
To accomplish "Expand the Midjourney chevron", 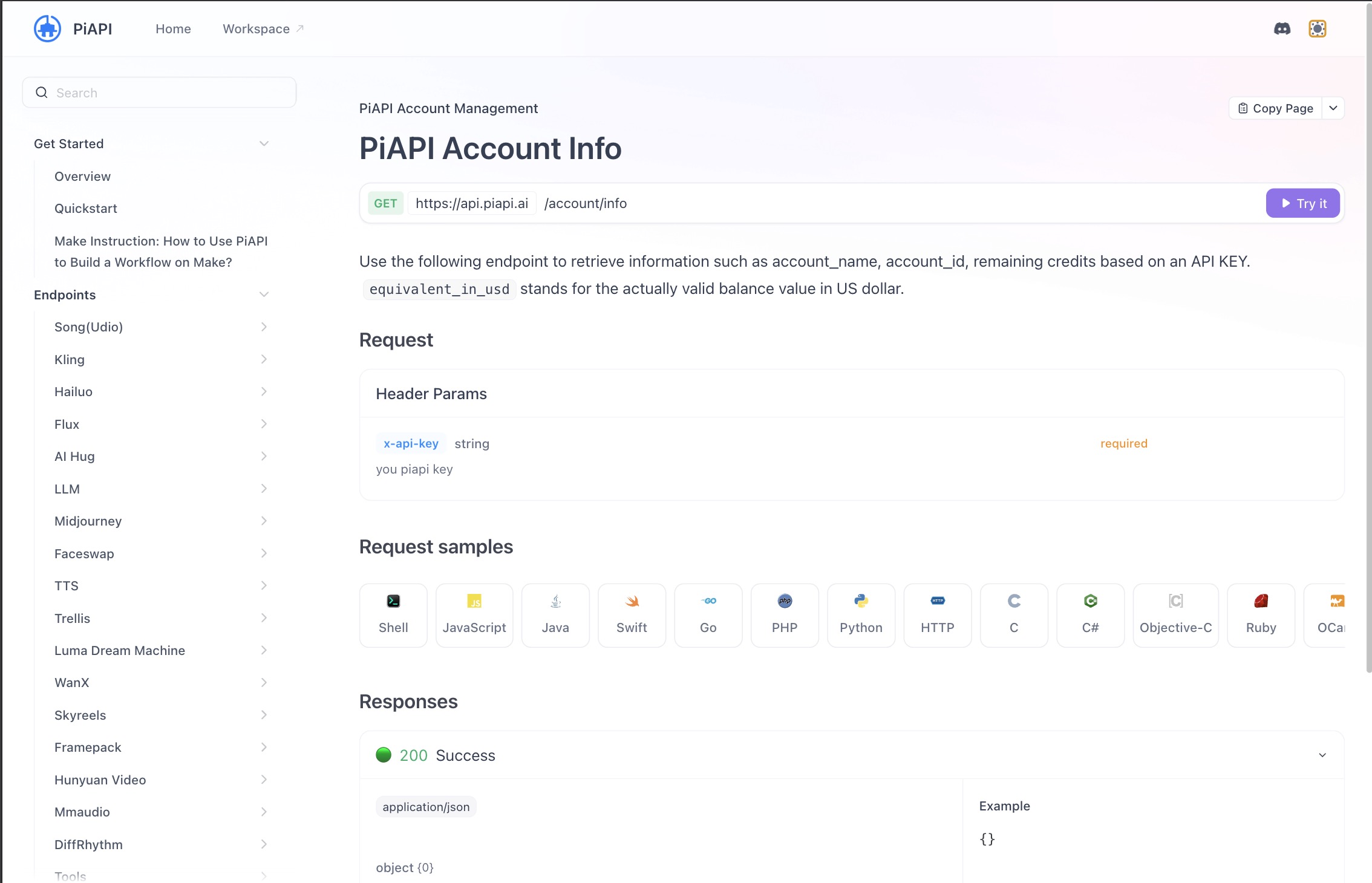I will 264,521.
